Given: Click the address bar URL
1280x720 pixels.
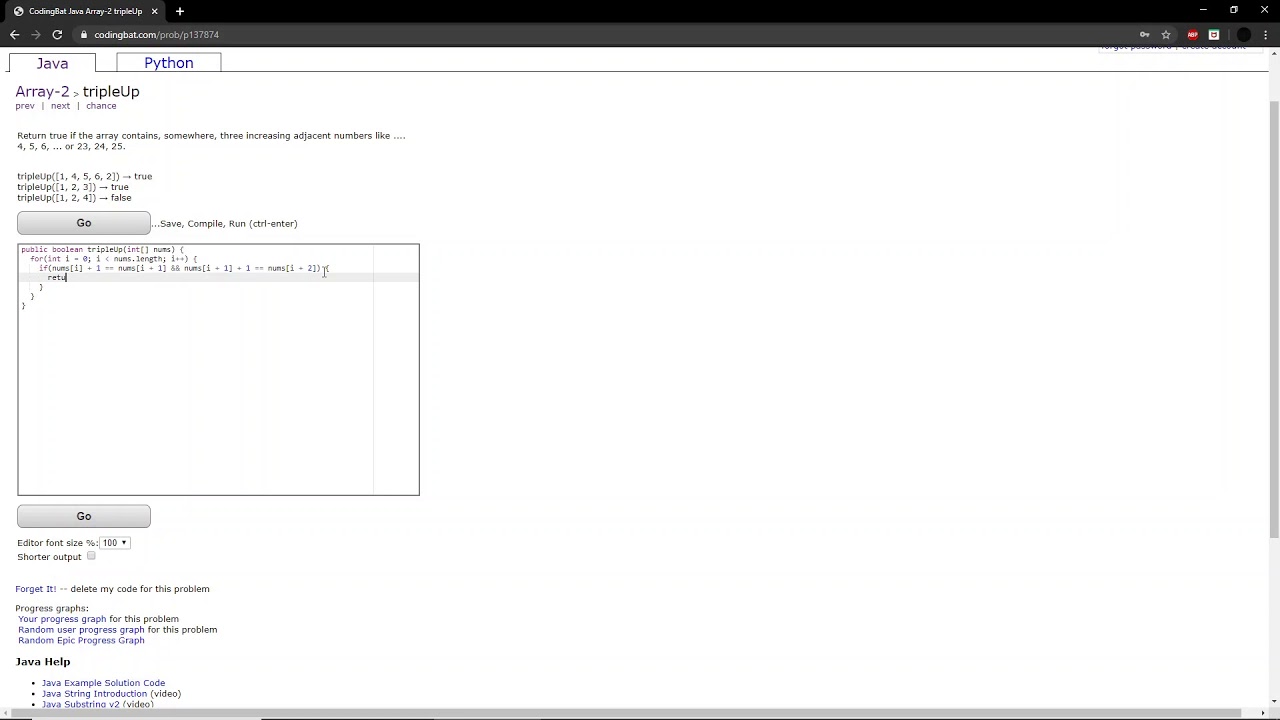Looking at the screenshot, I should tap(156, 35).
